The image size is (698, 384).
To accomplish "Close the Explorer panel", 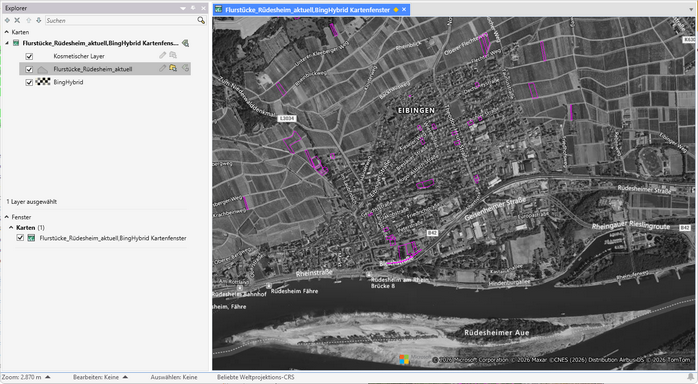I will [203, 8].
